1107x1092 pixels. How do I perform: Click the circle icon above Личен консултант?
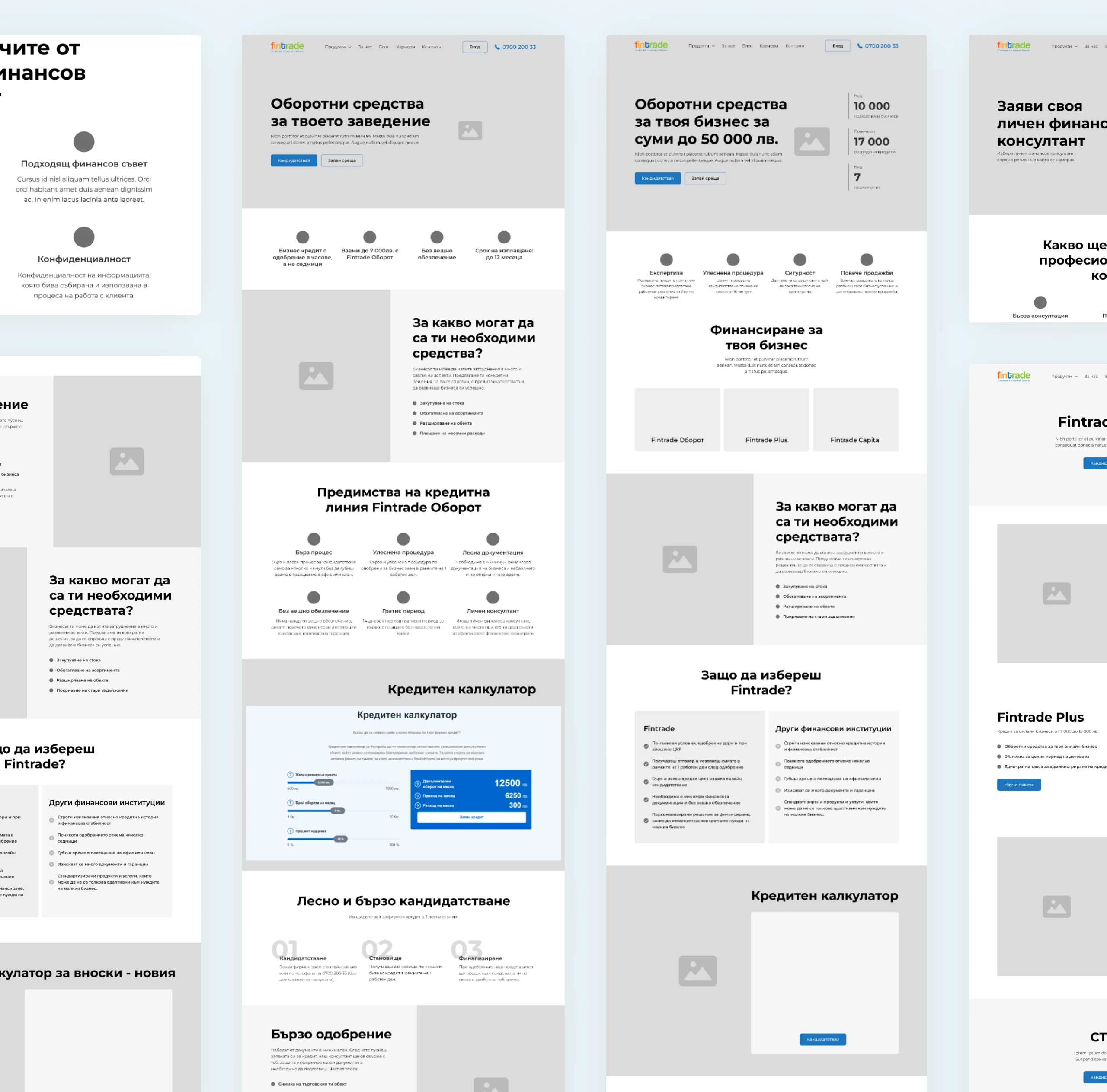[x=493, y=597]
